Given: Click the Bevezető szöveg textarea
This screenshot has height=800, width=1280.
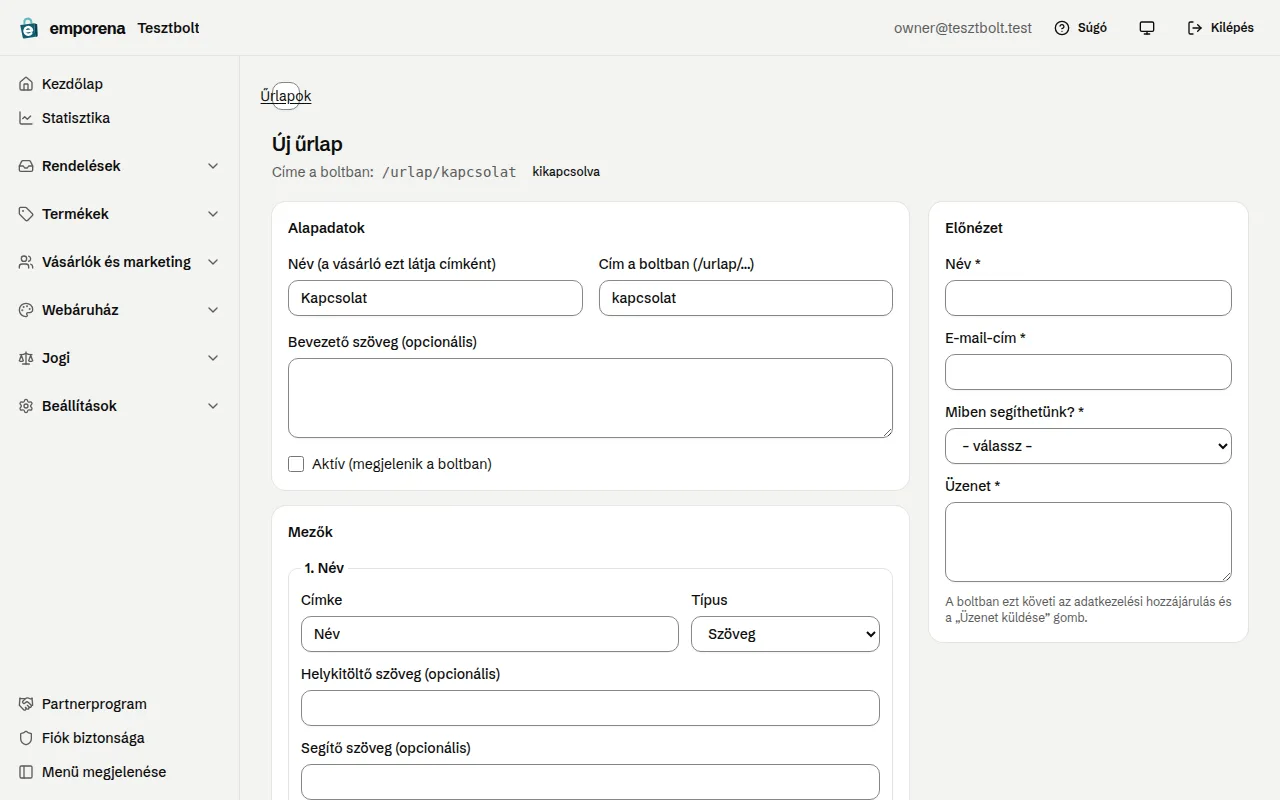Looking at the screenshot, I should (590, 398).
